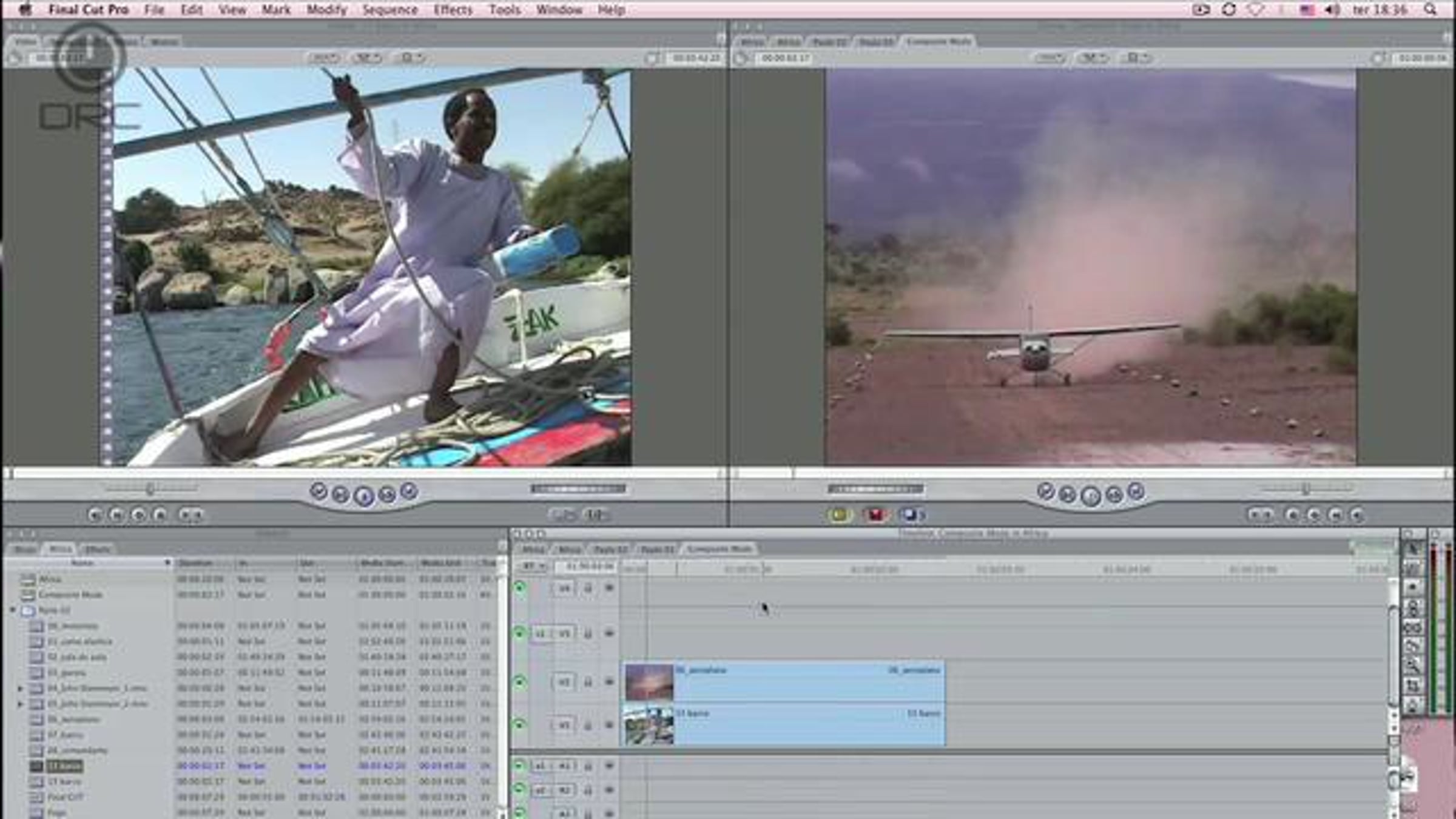Screen dimensions: 1456x819
Task: Switch to Effects tab in Browser
Action: [97, 549]
